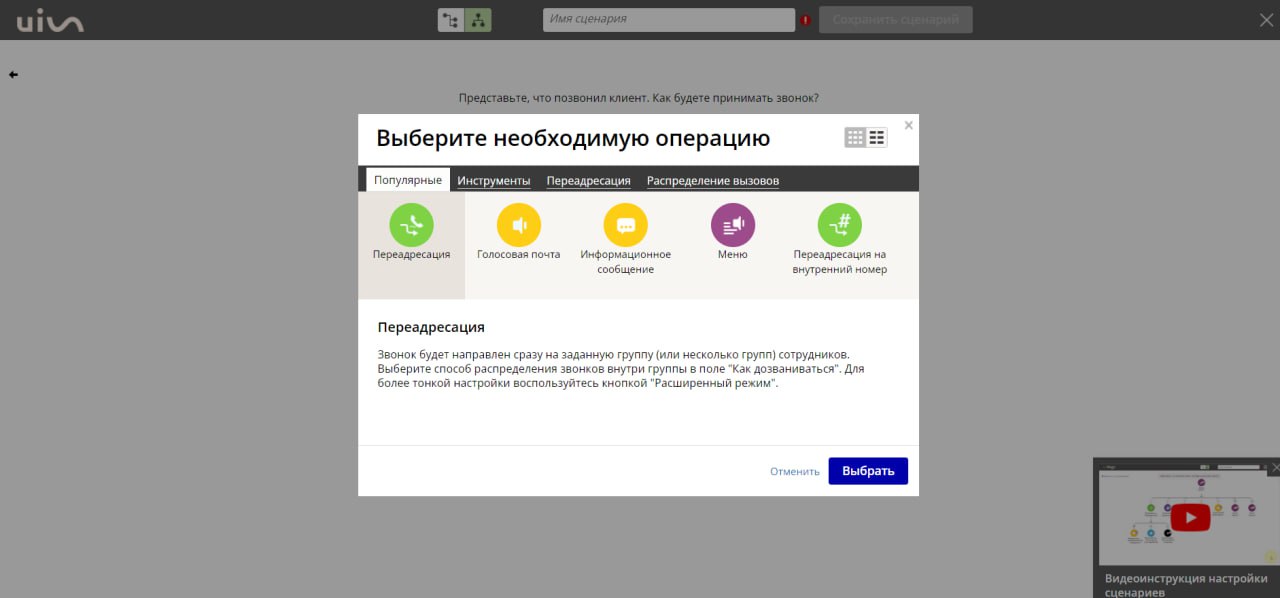Select the Переадресация operation icon
This screenshot has height=598, width=1280.
click(411, 225)
